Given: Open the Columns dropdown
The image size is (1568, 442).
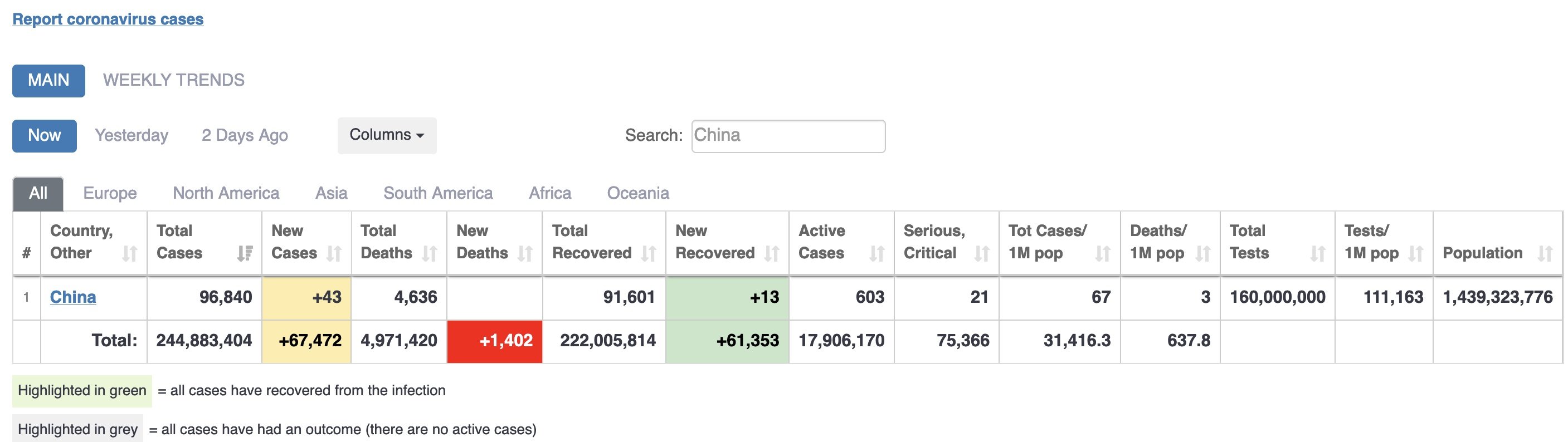Looking at the screenshot, I should tap(387, 135).
